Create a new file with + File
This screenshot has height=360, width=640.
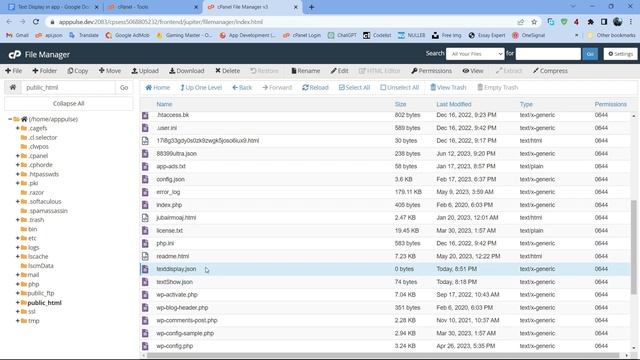click(13, 71)
